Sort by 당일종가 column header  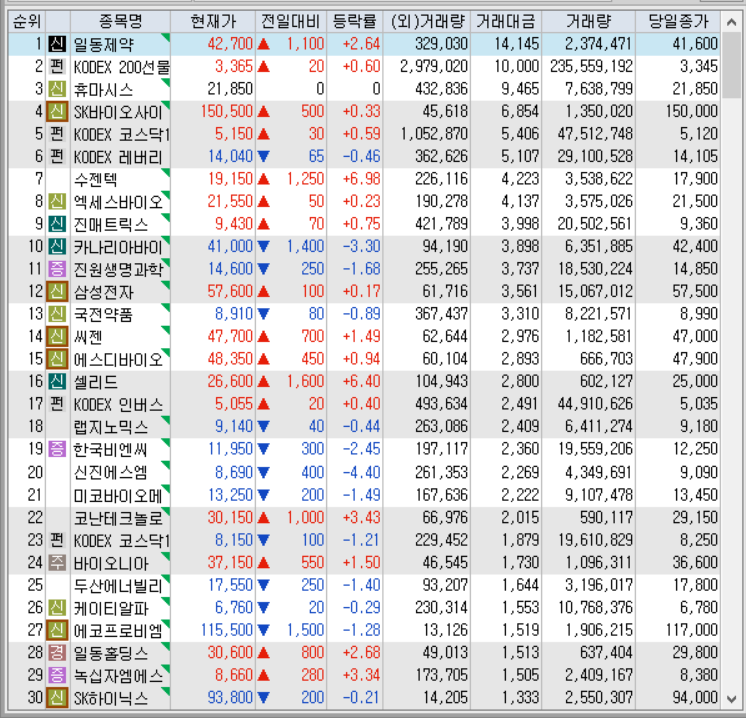(678, 21)
